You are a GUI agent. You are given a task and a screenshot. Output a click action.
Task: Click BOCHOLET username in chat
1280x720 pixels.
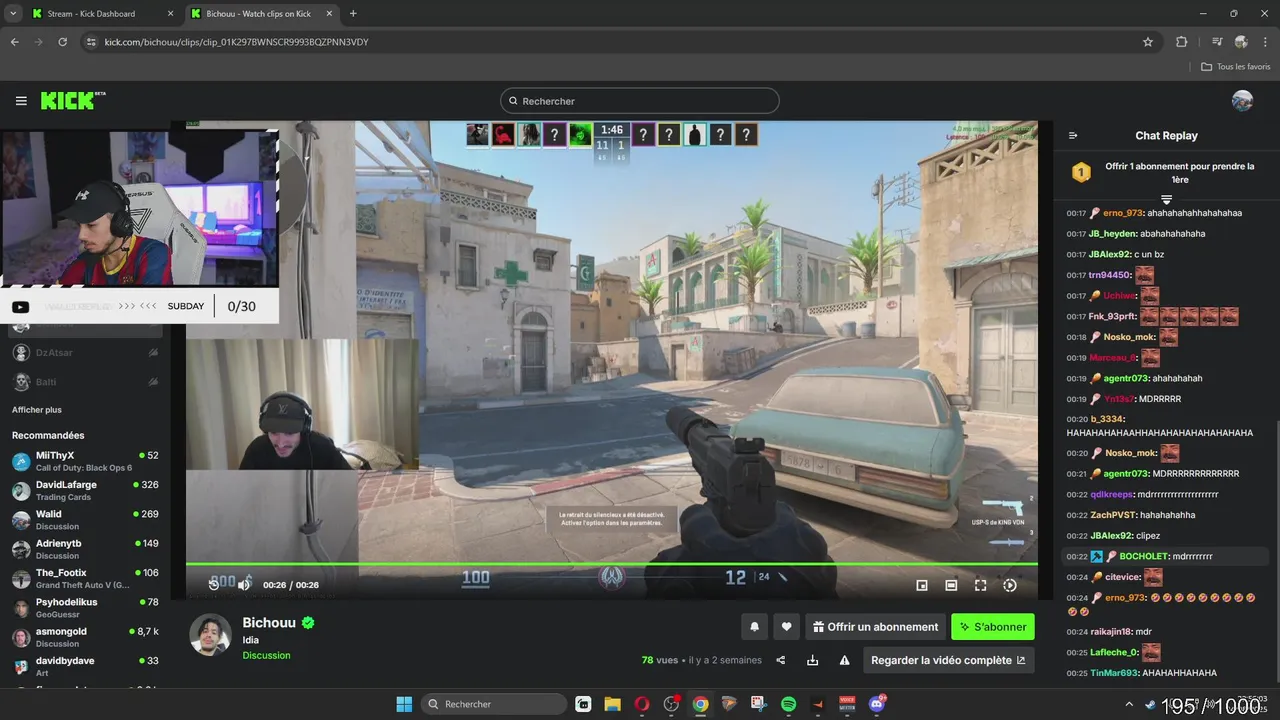tap(1145, 556)
